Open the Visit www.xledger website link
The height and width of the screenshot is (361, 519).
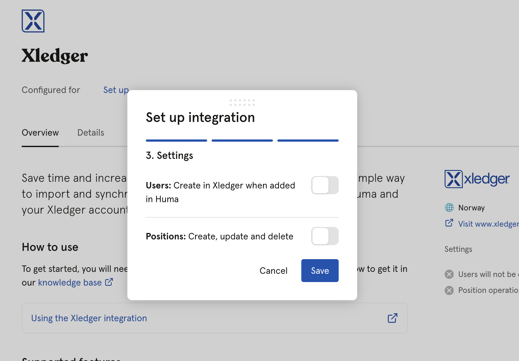(x=488, y=224)
